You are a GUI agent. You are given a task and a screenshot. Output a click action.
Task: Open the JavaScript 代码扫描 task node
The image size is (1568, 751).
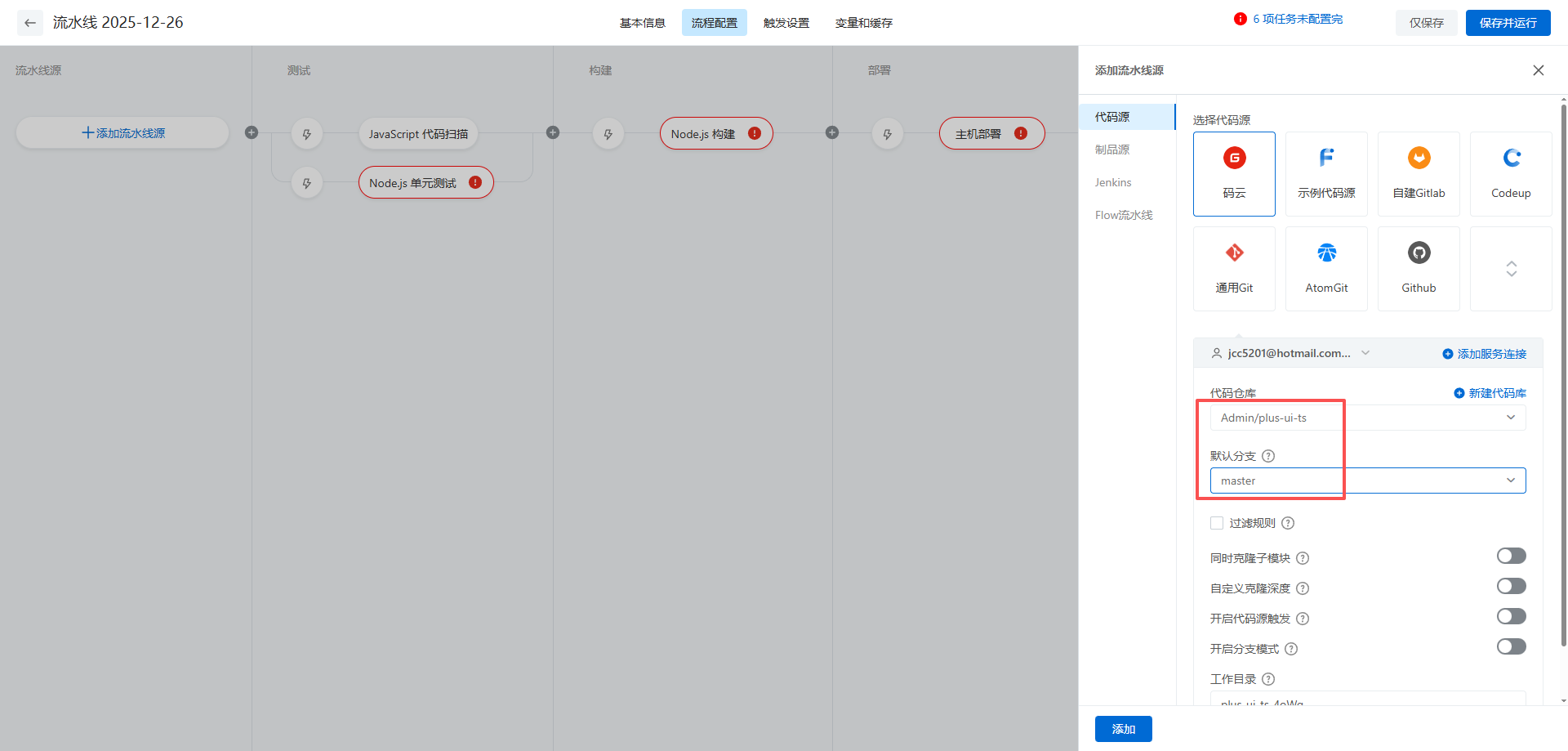[x=418, y=134]
